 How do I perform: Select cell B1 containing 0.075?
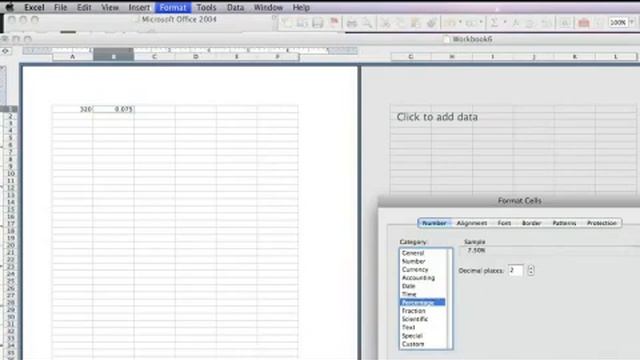pyautogui.click(x=113, y=109)
